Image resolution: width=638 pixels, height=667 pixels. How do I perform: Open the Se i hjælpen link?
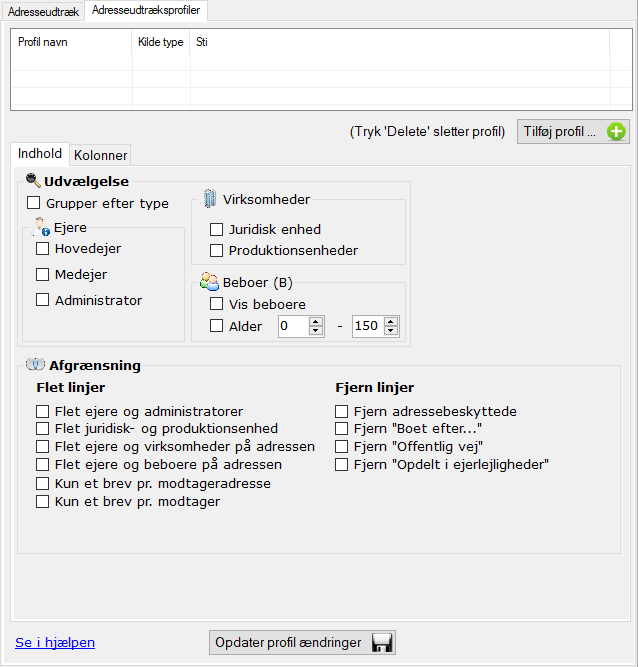tap(55, 642)
